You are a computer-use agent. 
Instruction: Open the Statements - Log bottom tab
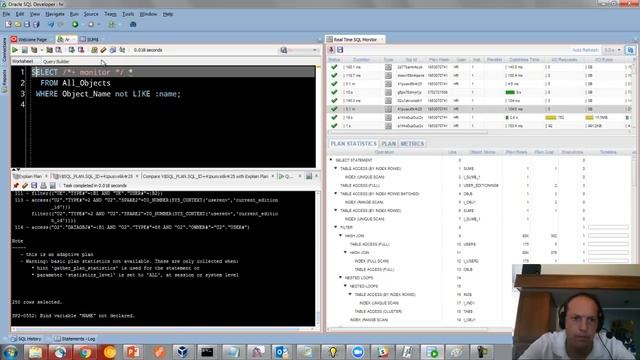click(75, 339)
